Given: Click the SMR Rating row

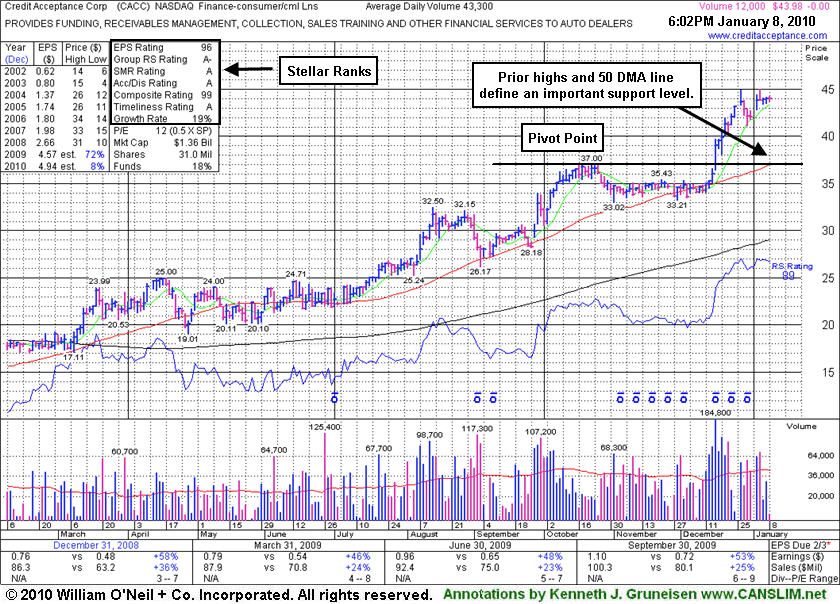Looking at the screenshot, I should coord(162,71).
